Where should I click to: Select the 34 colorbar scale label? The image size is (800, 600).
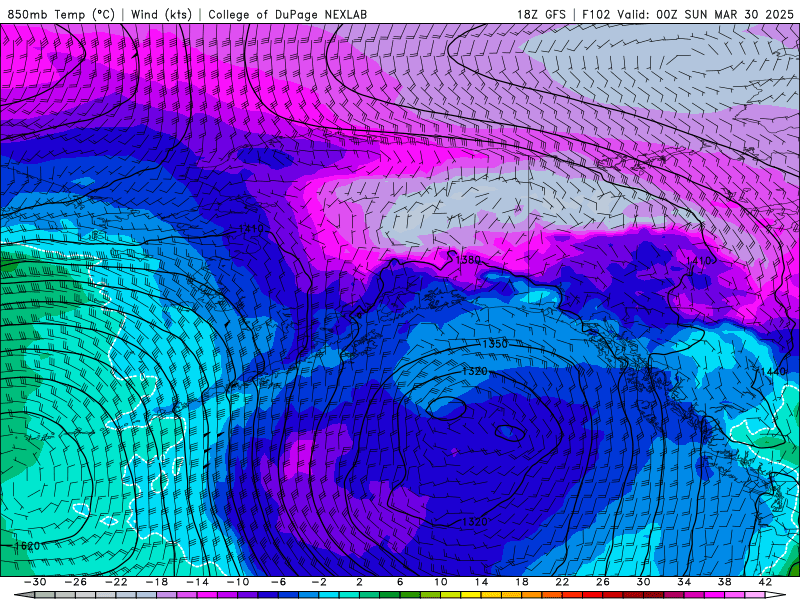(x=684, y=582)
